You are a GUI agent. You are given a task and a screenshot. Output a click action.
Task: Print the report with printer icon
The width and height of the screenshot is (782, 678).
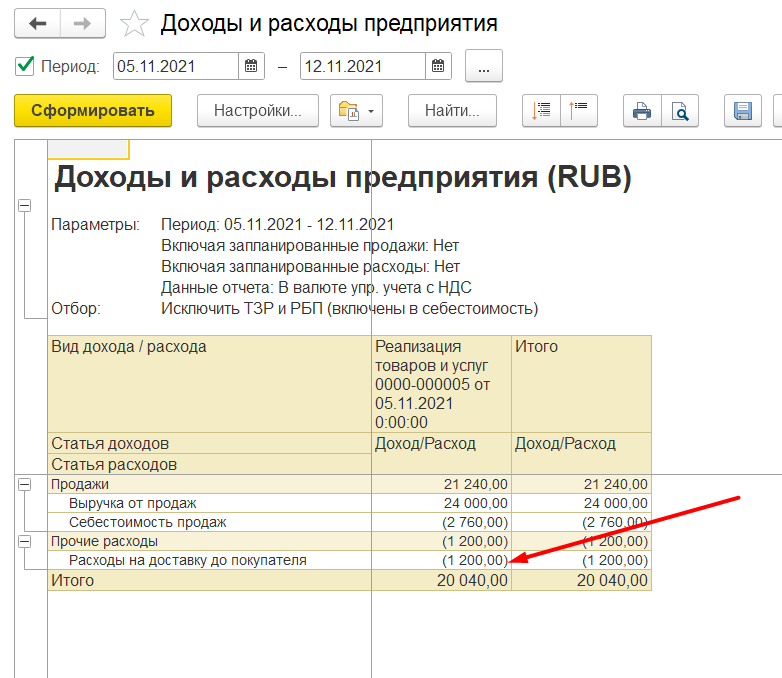642,110
